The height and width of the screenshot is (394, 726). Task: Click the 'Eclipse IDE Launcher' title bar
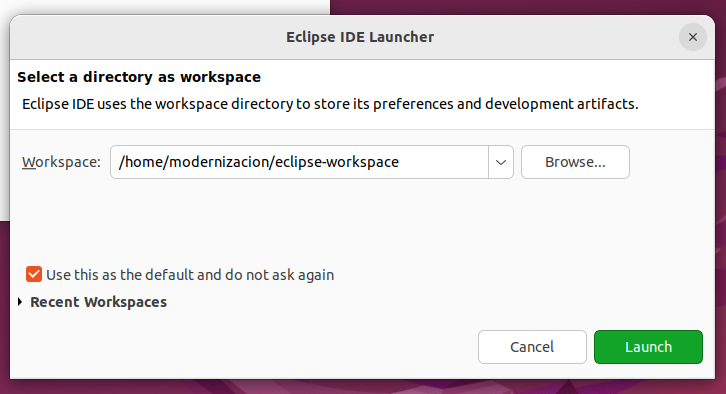coord(360,37)
